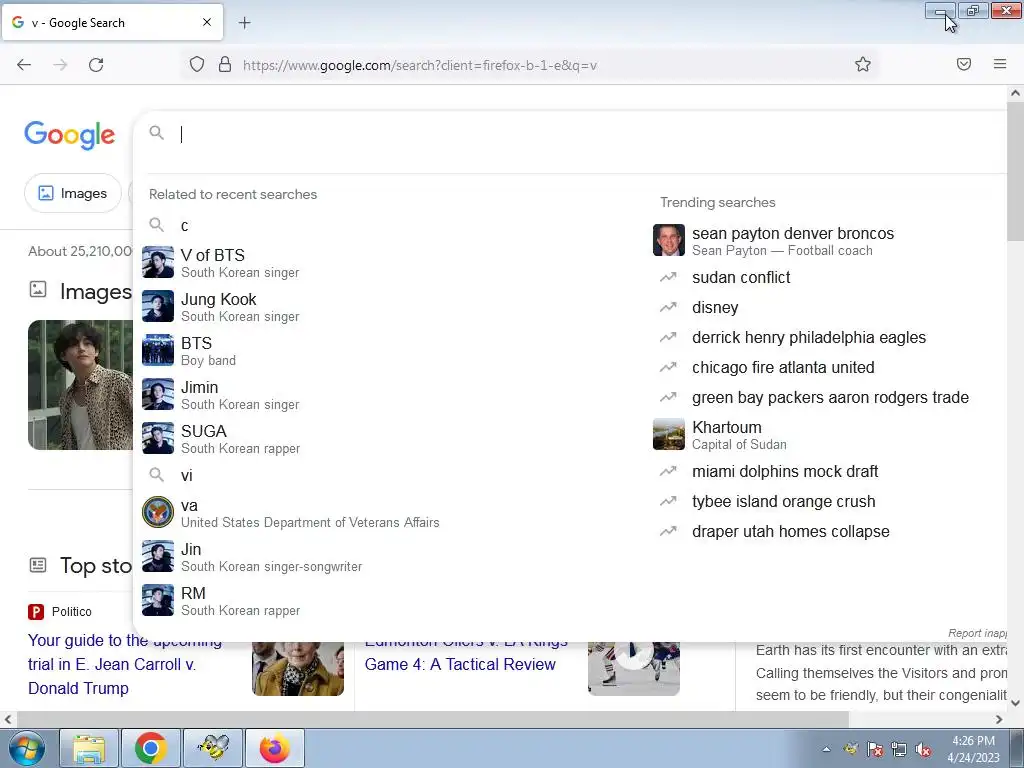Click the Veterans Affairs seal icon
This screenshot has height=768, width=1024.
coord(158,512)
